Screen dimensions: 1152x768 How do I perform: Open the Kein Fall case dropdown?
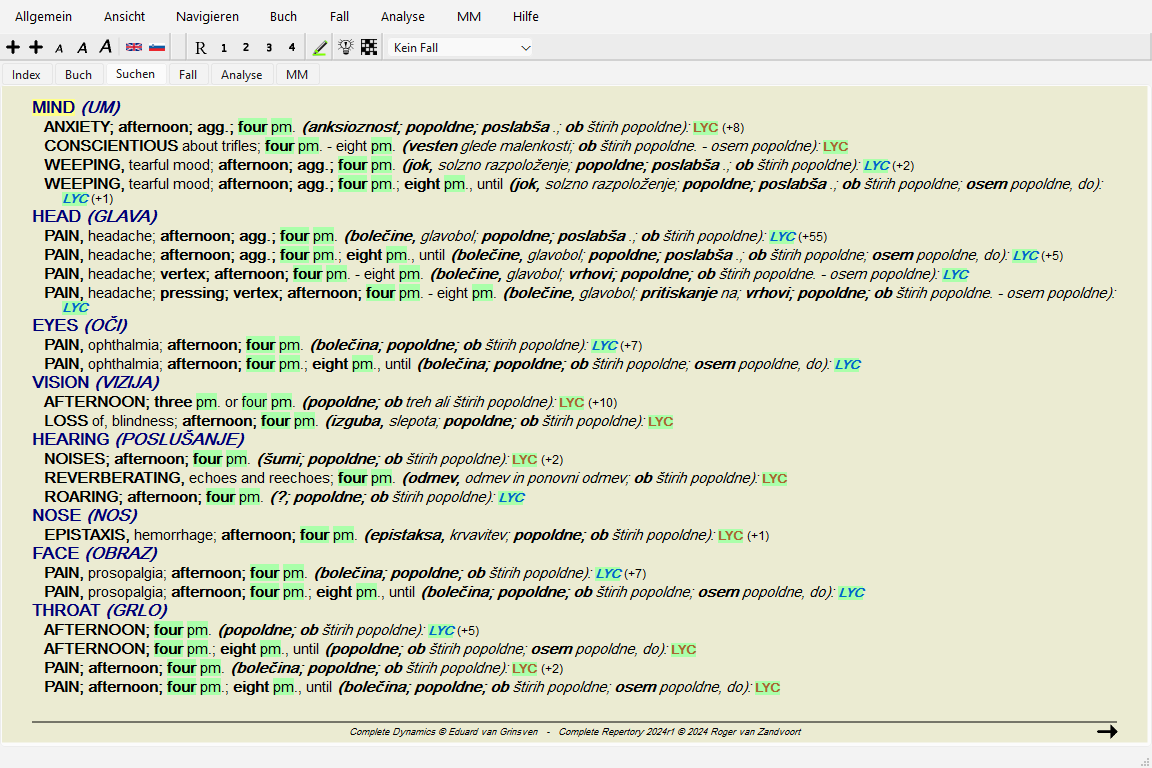click(x=461, y=47)
